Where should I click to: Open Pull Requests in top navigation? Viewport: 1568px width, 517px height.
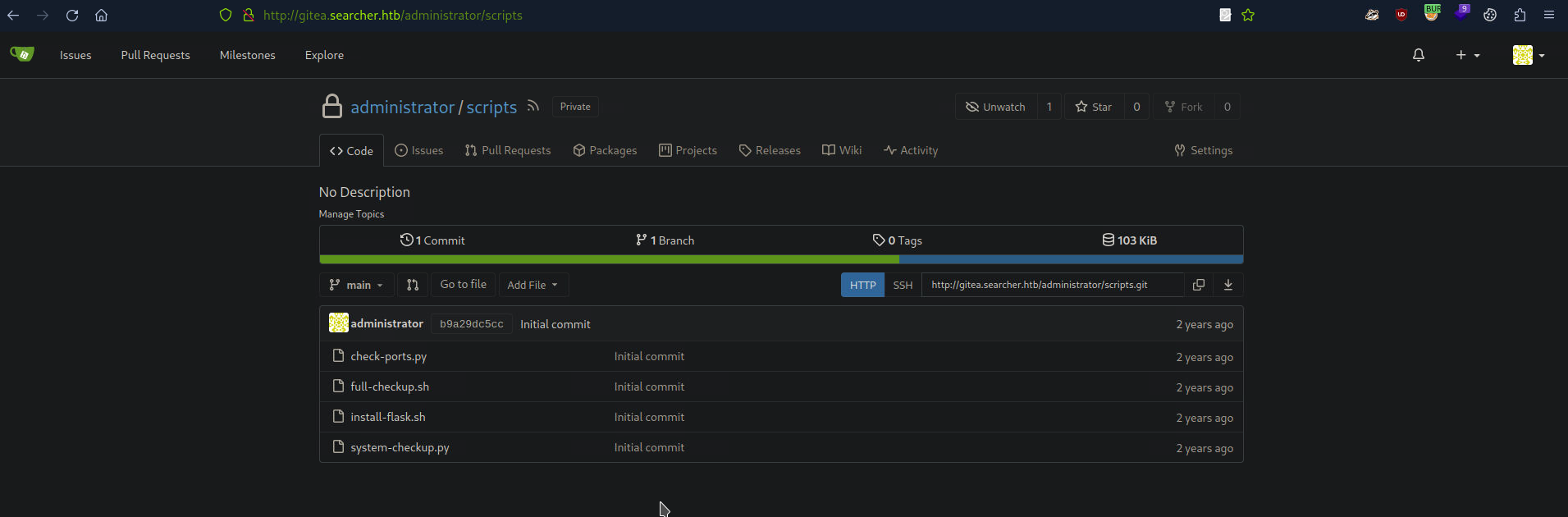(155, 55)
